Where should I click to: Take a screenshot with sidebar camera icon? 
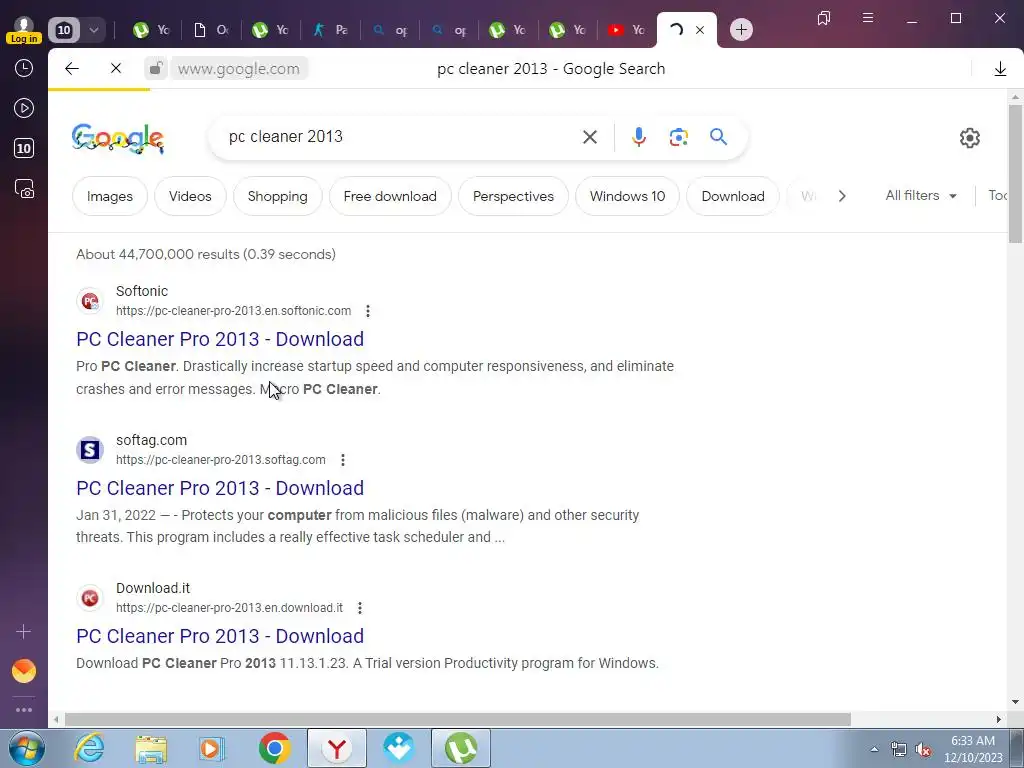point(24,189)
